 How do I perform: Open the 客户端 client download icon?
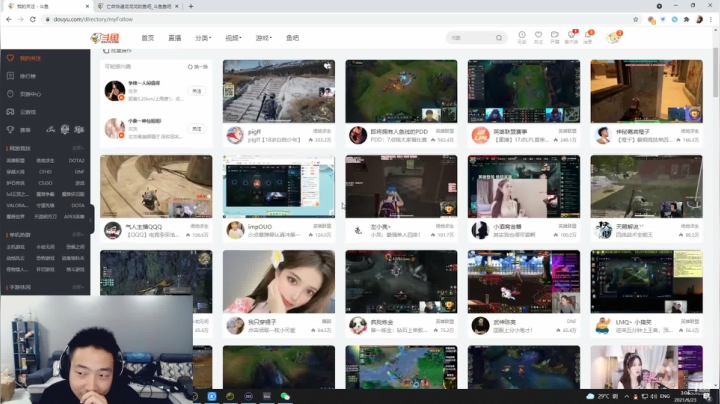coord(571,35)
